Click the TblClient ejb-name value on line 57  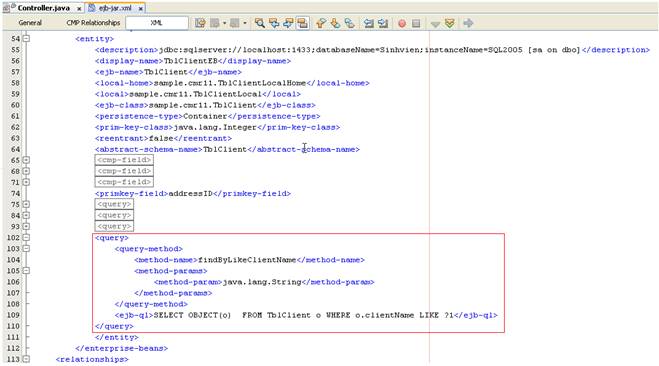point(166,72)
